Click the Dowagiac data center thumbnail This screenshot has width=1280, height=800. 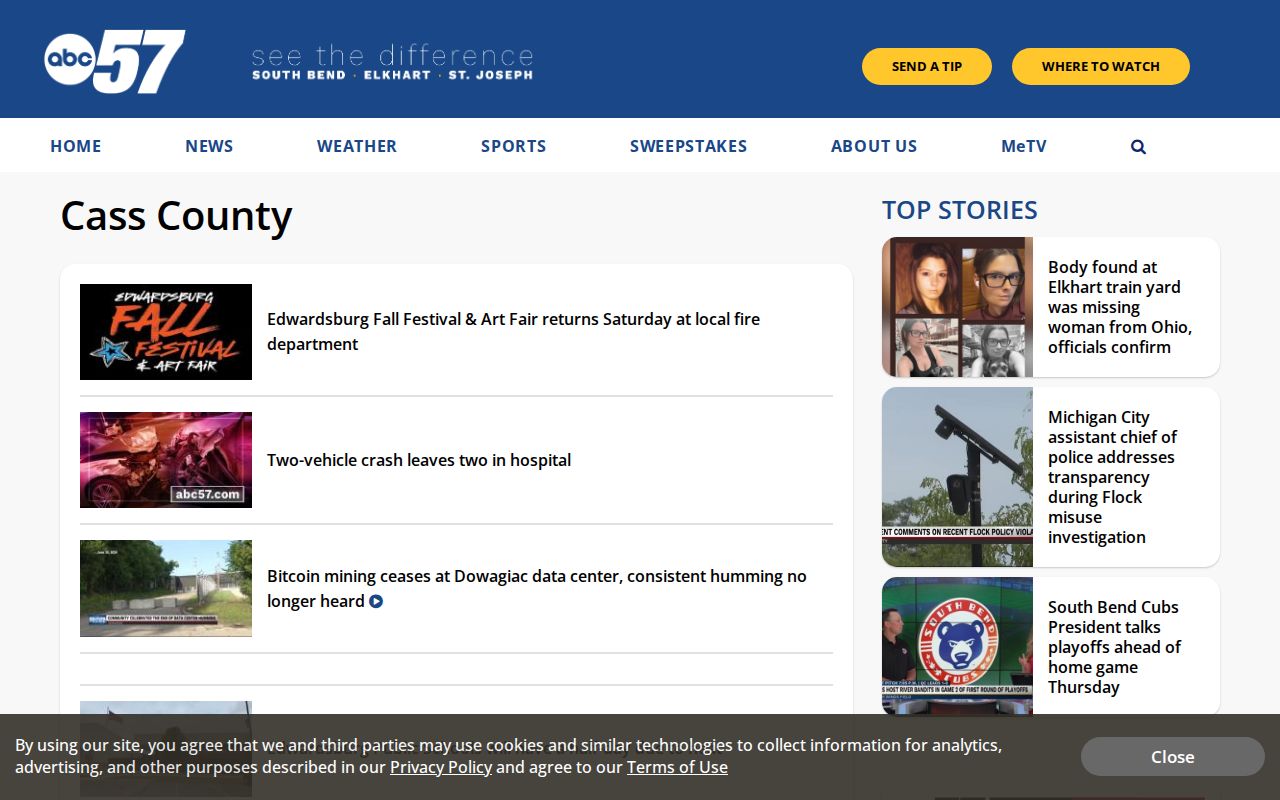click(166, 588)
